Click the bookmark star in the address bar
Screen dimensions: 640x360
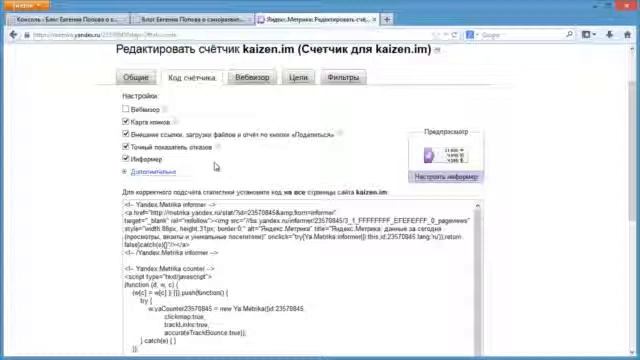pos(436,35)
